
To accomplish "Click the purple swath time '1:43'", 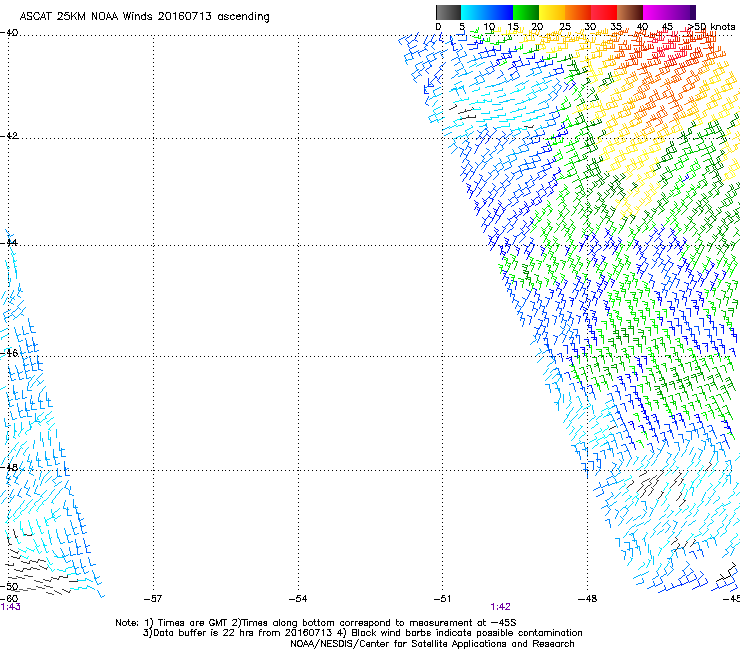I will pos(10,607).
